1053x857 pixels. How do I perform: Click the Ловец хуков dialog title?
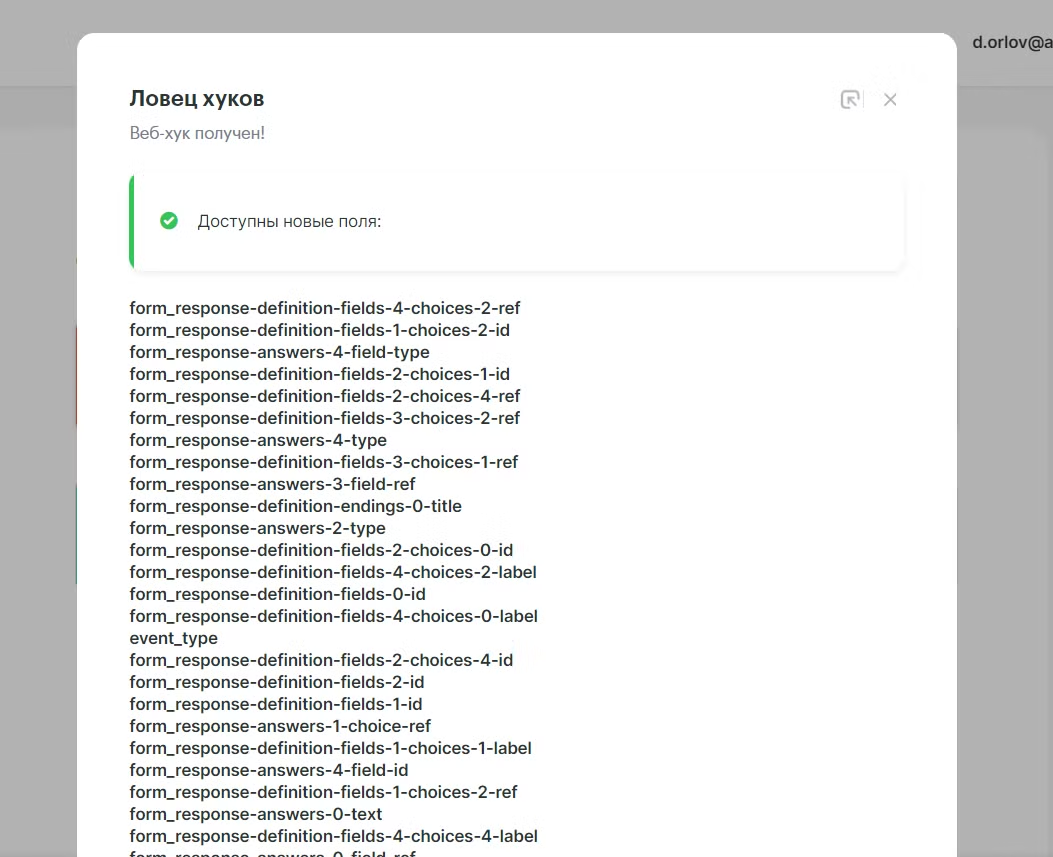pos(197,98)
